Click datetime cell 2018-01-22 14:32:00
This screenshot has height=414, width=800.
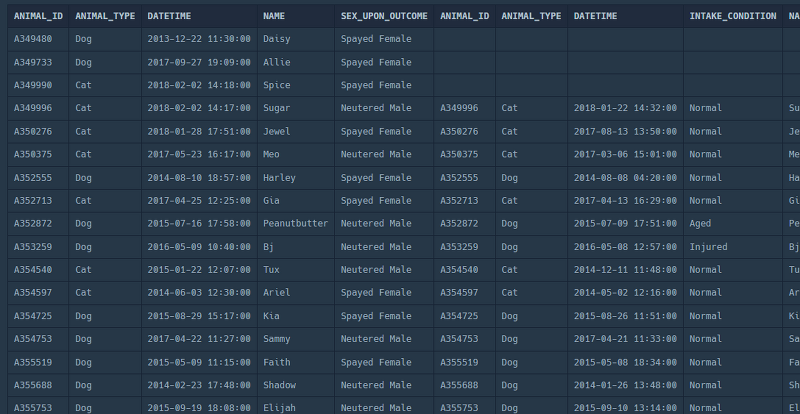(625, 108)
